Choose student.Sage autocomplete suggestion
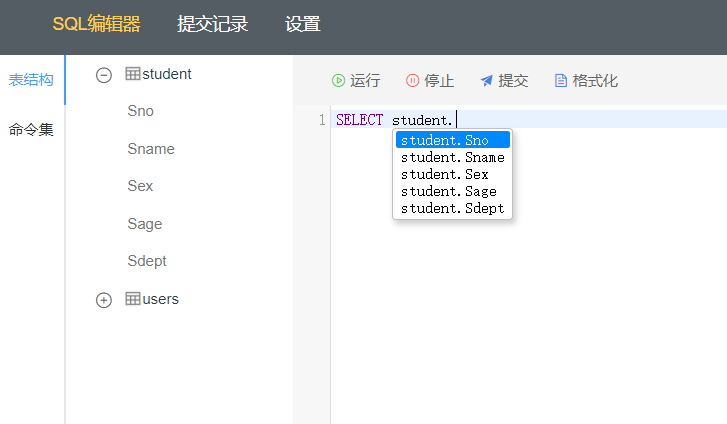 tap(453, 192)
